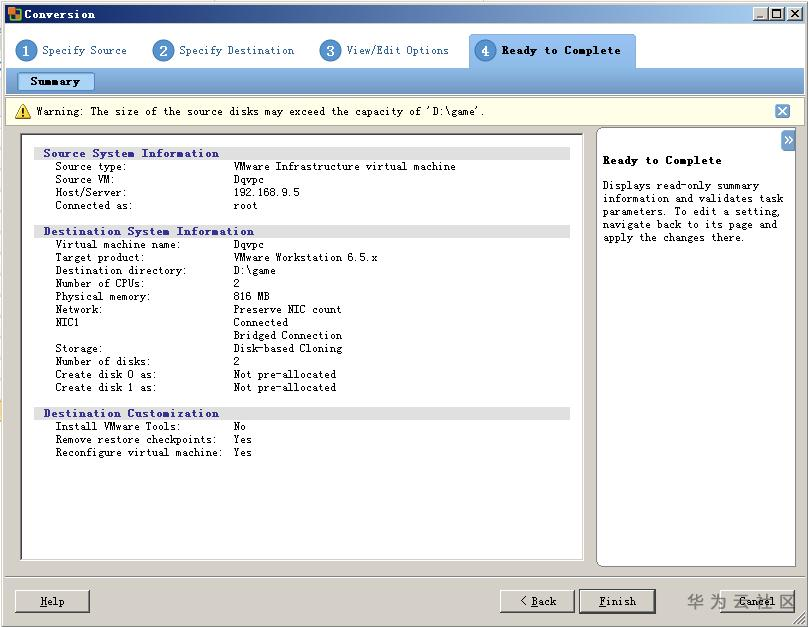Screen dimensions: 808x627
Task: Click the step 3 circle icon
Action: 330,50
